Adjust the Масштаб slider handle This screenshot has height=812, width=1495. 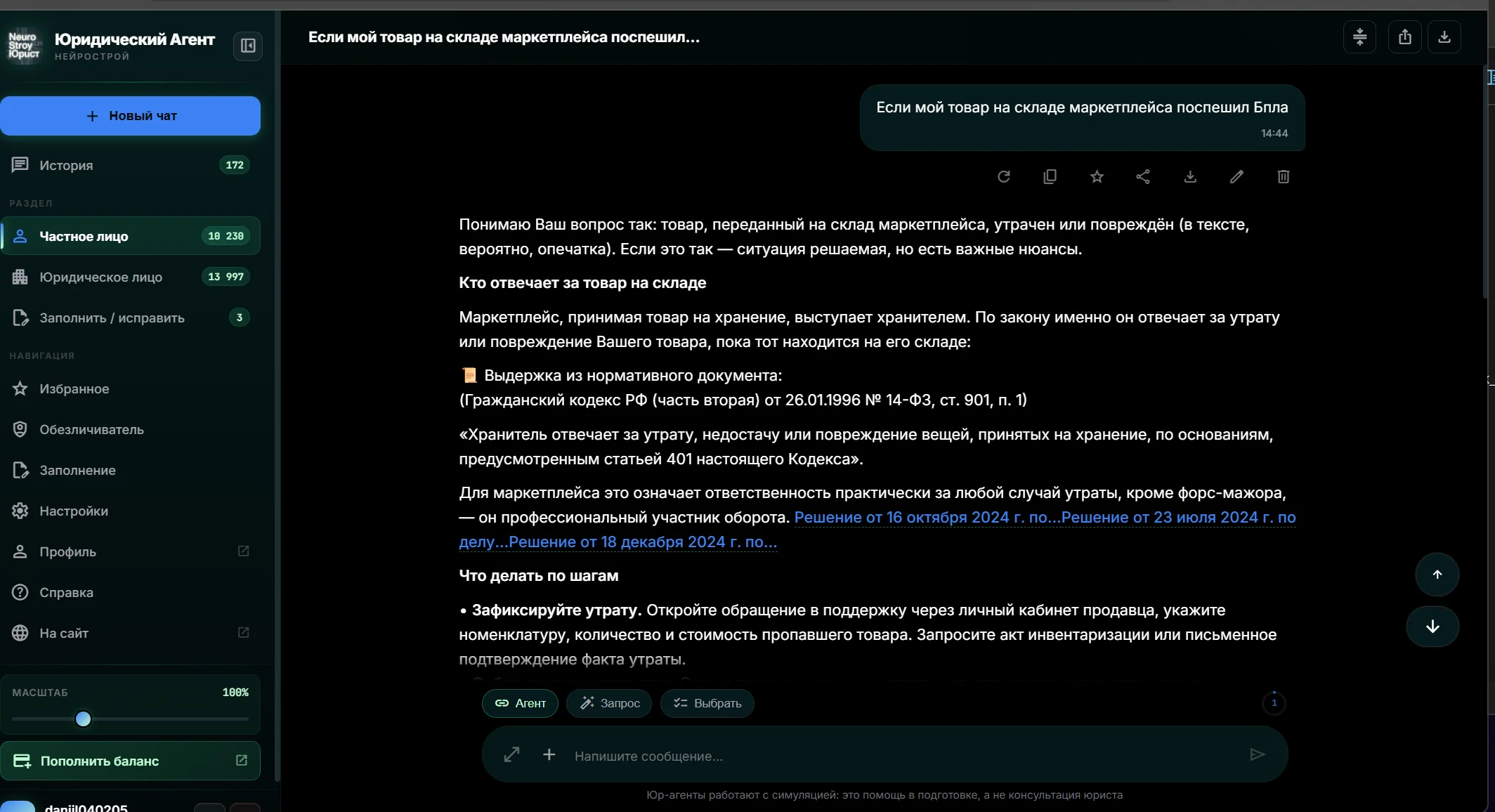coord(83,719)
